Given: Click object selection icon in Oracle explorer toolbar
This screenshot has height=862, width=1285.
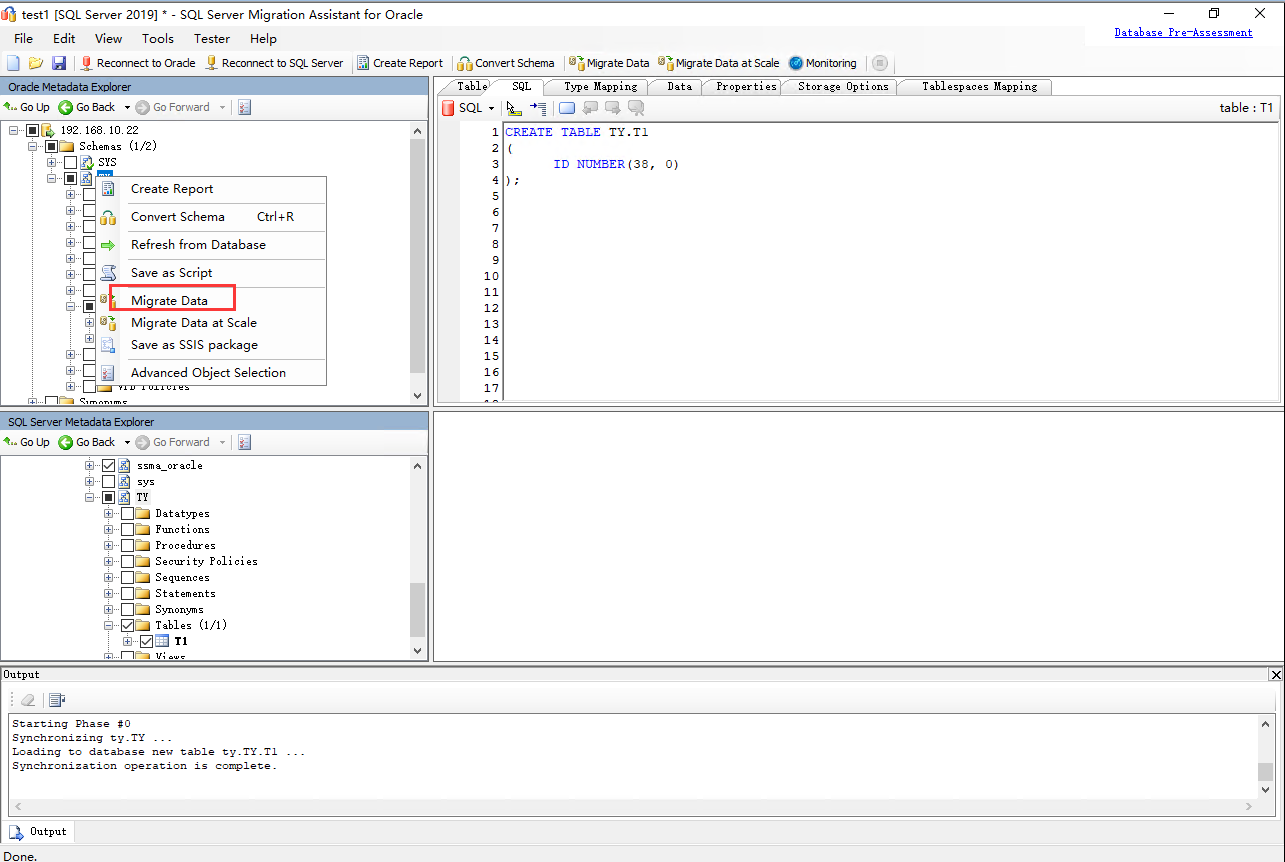Looking at the screenshot, I should click(x=245, y=107).
